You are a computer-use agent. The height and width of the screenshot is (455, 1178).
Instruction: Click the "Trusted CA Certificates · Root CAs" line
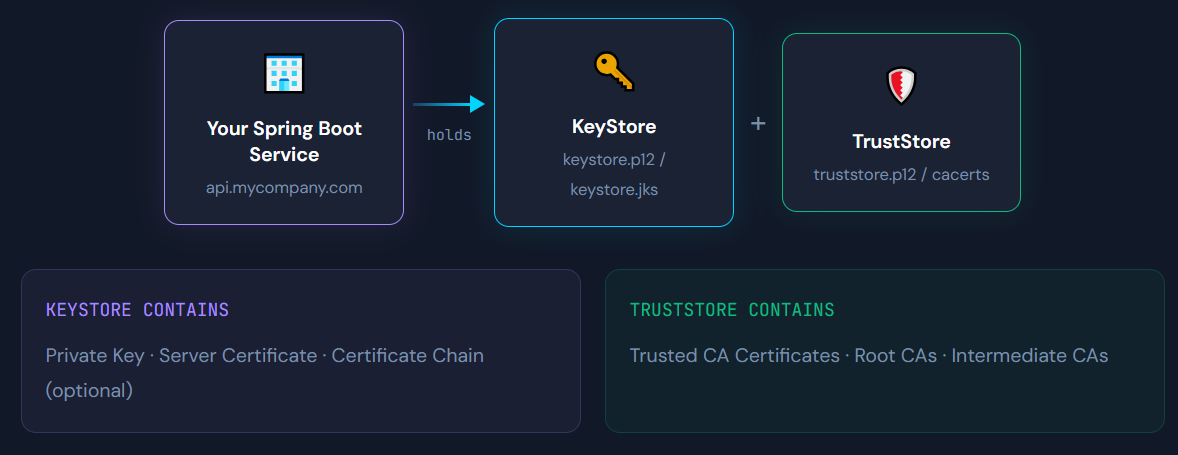[x=868, y=355]
